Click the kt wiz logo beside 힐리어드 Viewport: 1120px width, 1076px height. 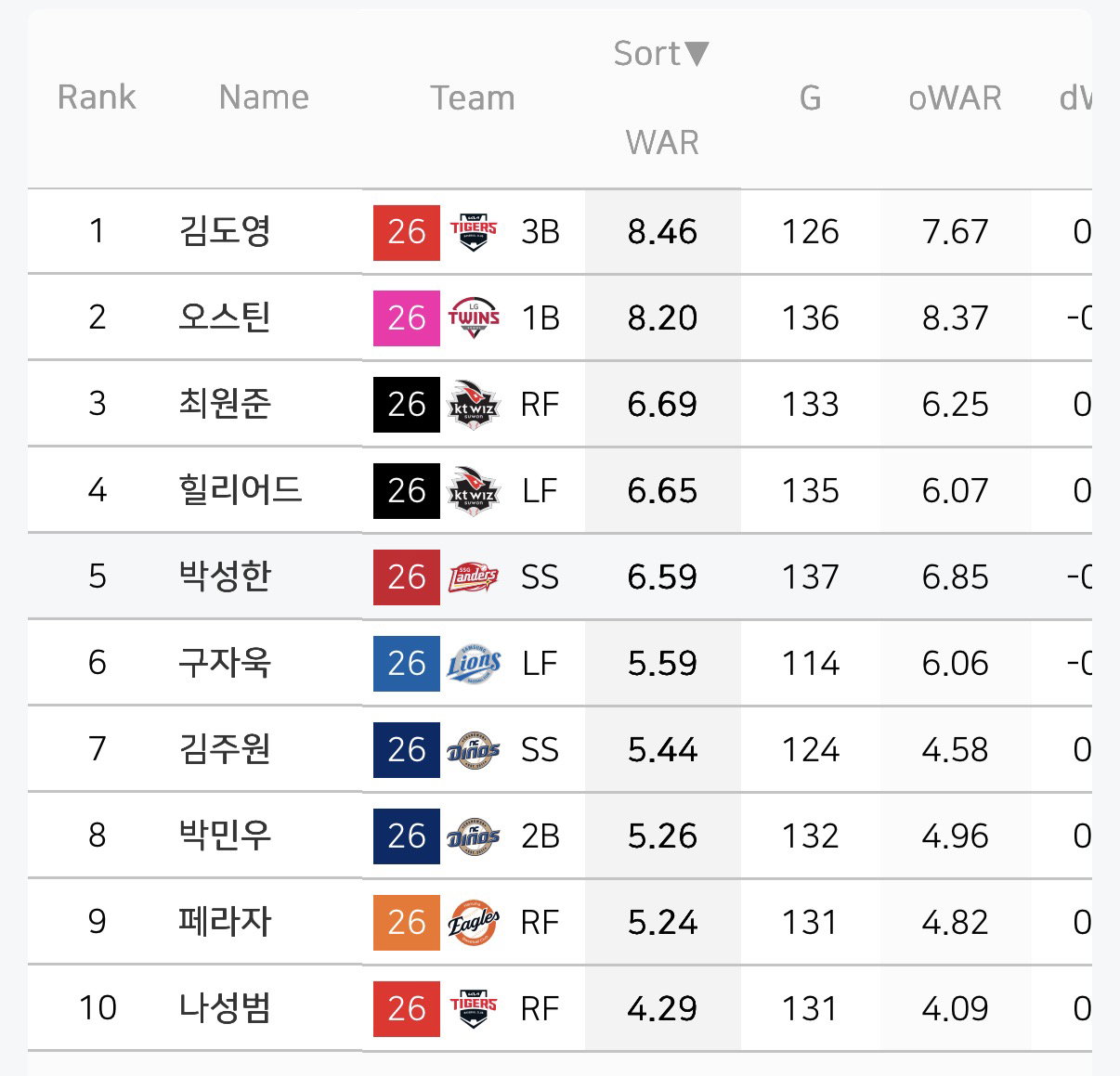pos(474,490)
